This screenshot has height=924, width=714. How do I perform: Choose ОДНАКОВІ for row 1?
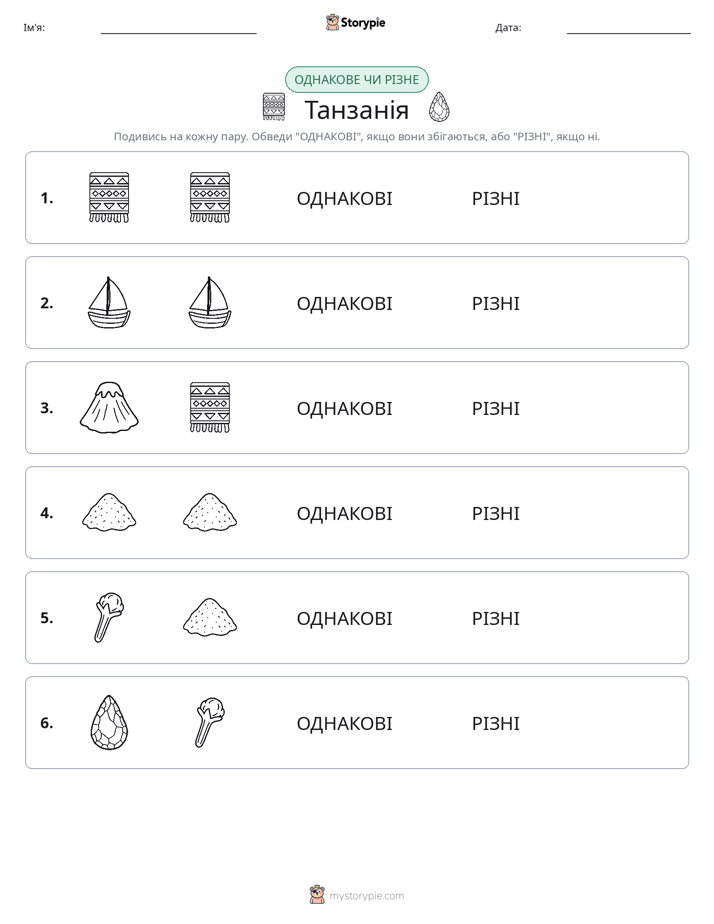344,199
